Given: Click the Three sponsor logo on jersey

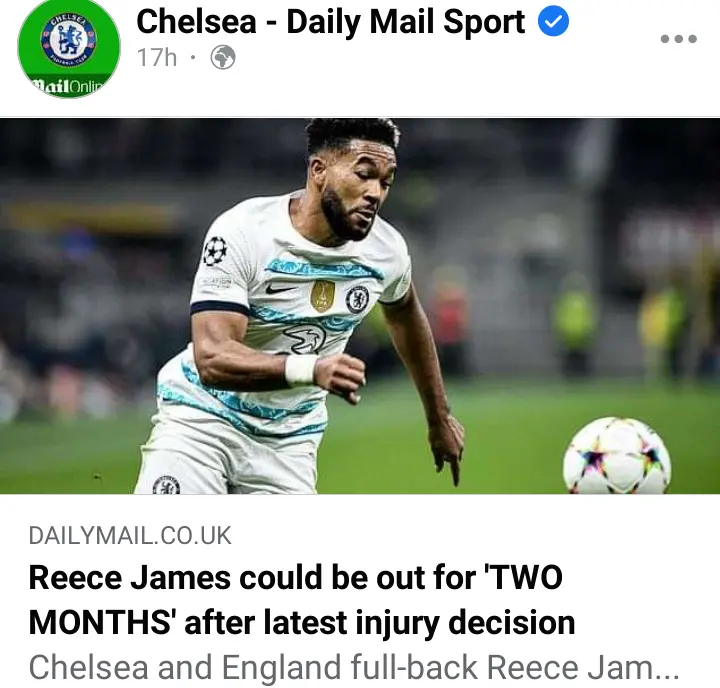Looking at the screenshot, I should tap(304, 339).
